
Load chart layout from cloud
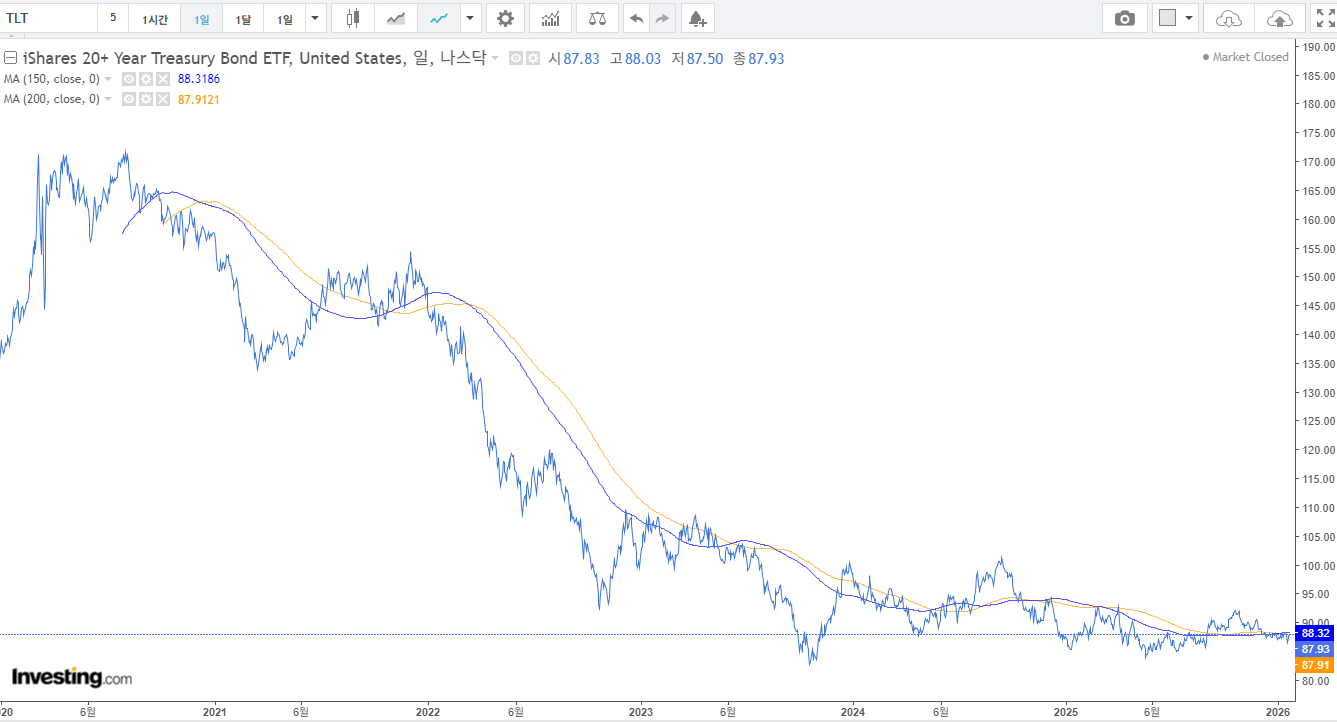[1229, 18]
